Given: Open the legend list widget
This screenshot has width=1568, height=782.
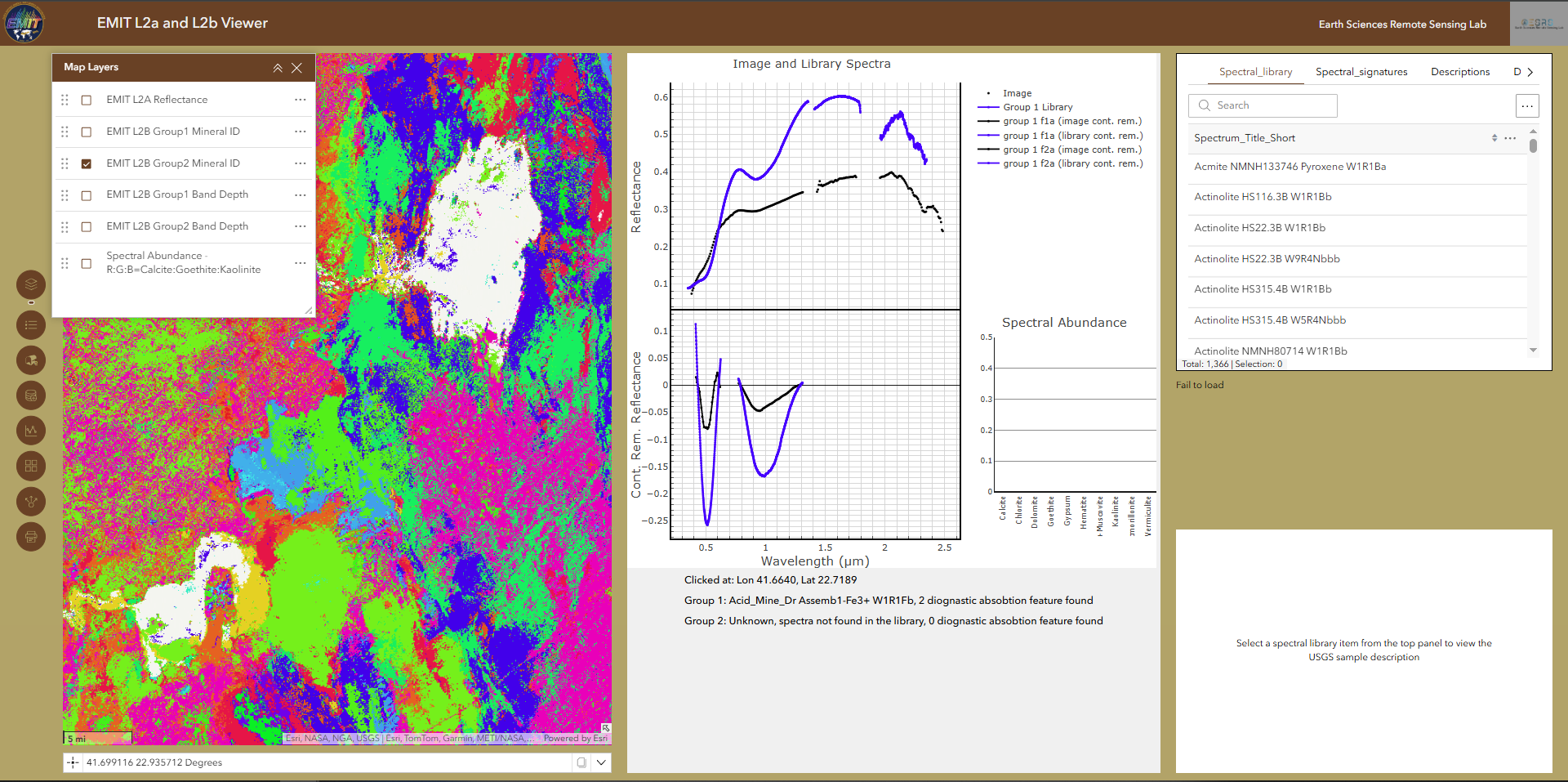Looking at the screenshot, I should point(31,325).
